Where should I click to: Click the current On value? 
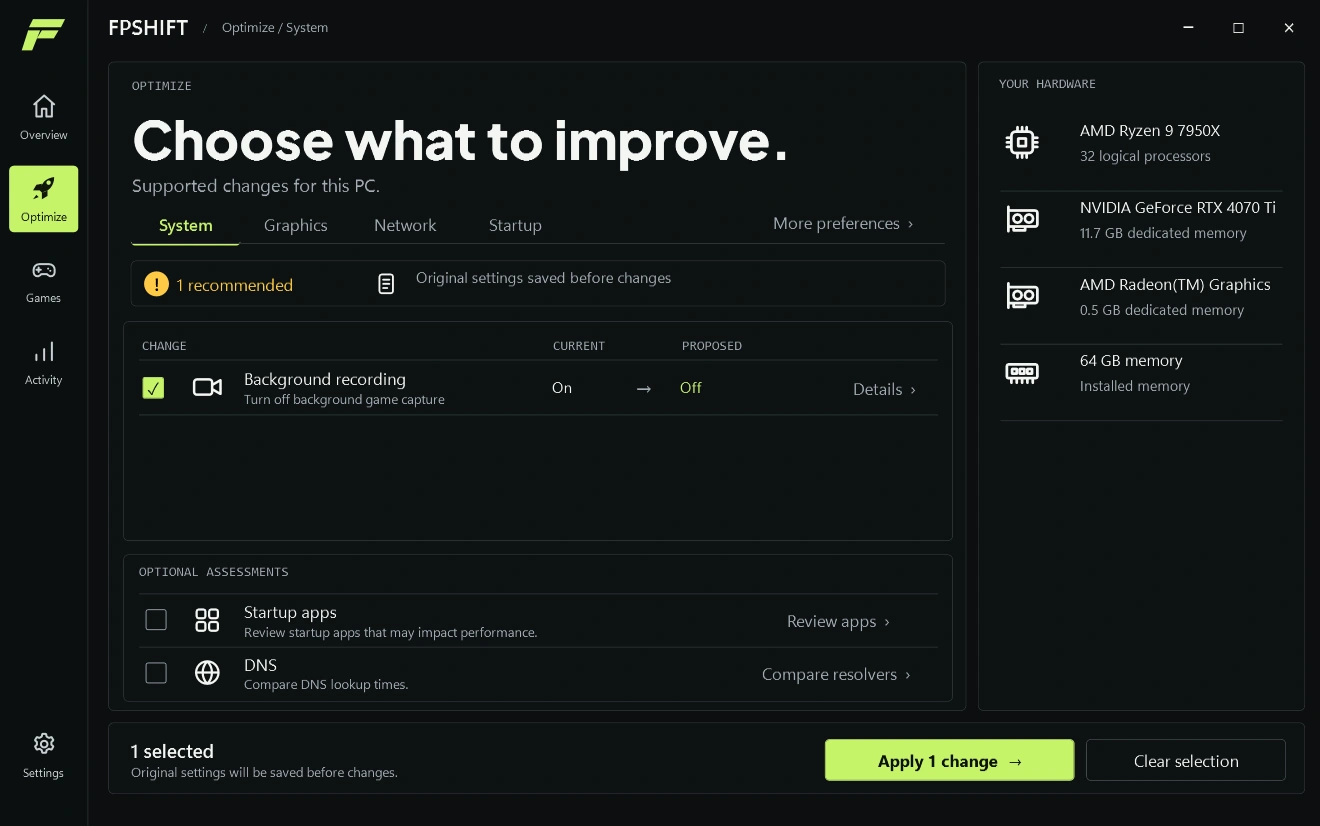tap(562, 388)
